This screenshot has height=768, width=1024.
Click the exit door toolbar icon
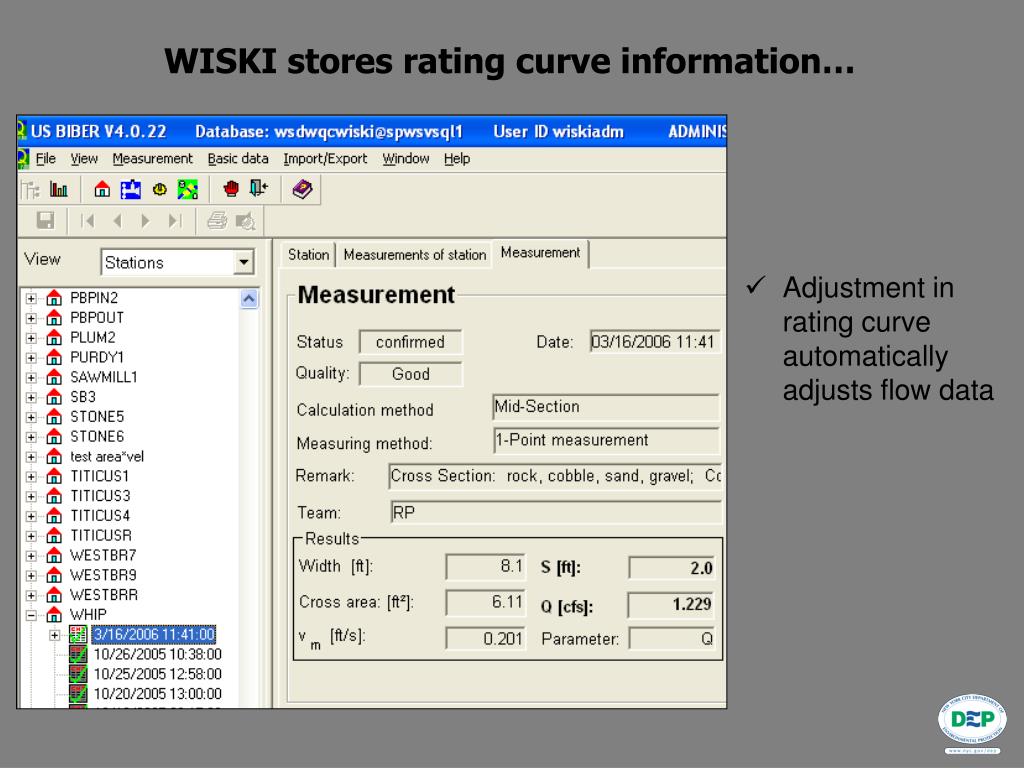click(259, 189)
